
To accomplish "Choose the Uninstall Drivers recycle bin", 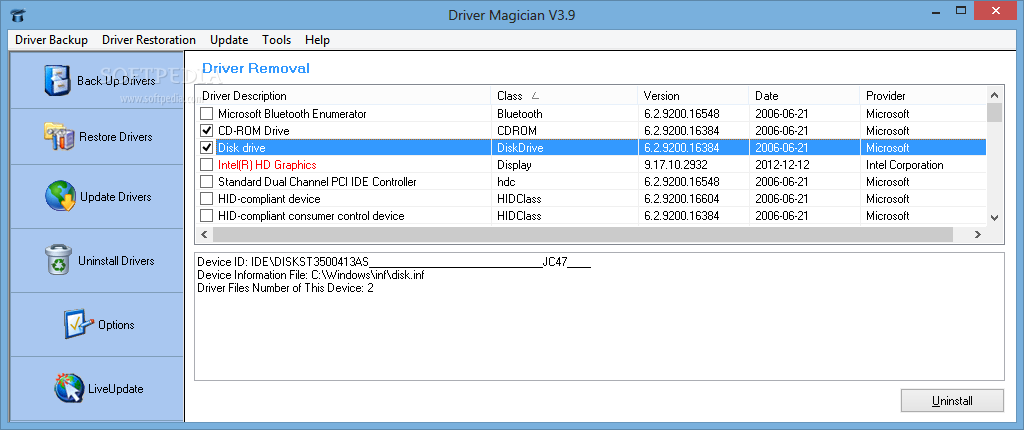I will coord(60,260).
